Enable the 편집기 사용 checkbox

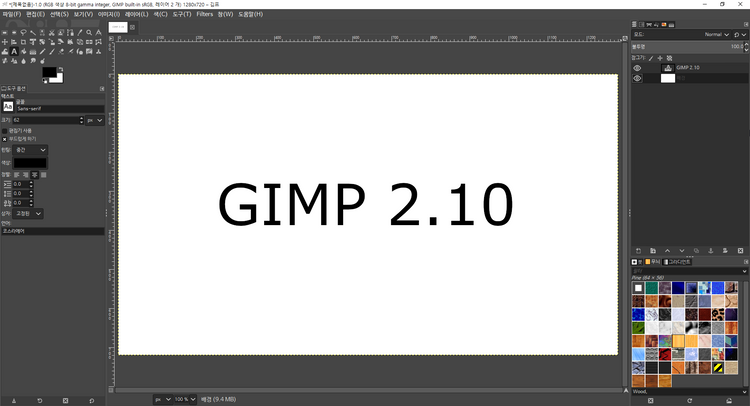(4, 131)
